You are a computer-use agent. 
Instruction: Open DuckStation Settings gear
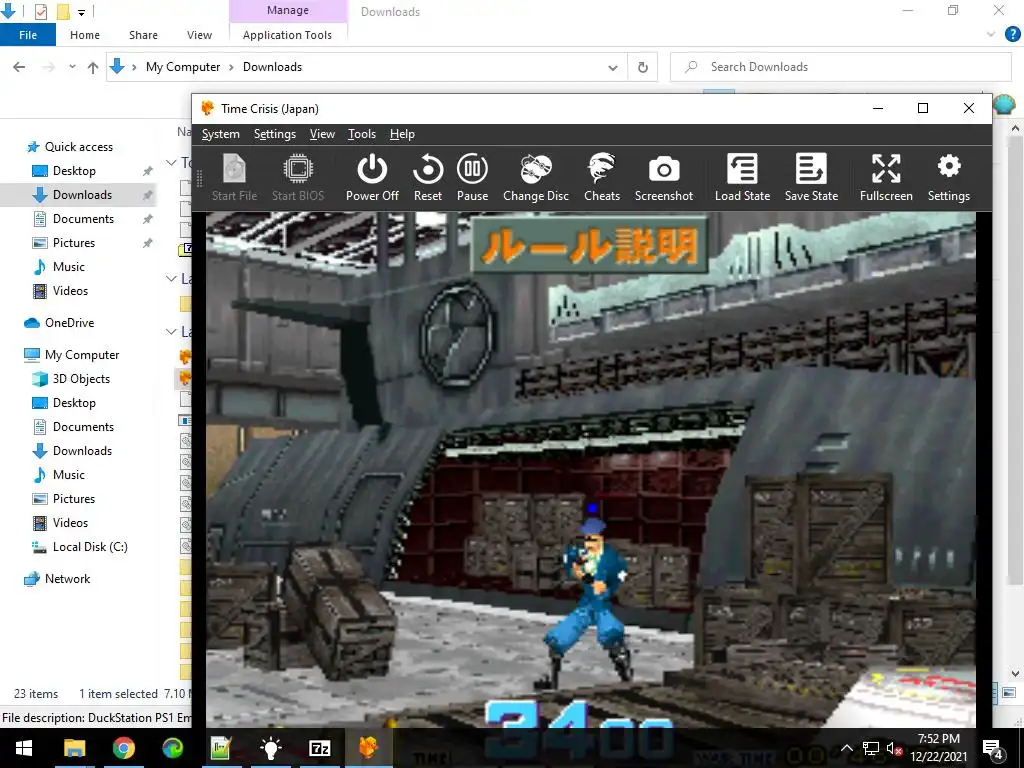[x=948, y=177]
